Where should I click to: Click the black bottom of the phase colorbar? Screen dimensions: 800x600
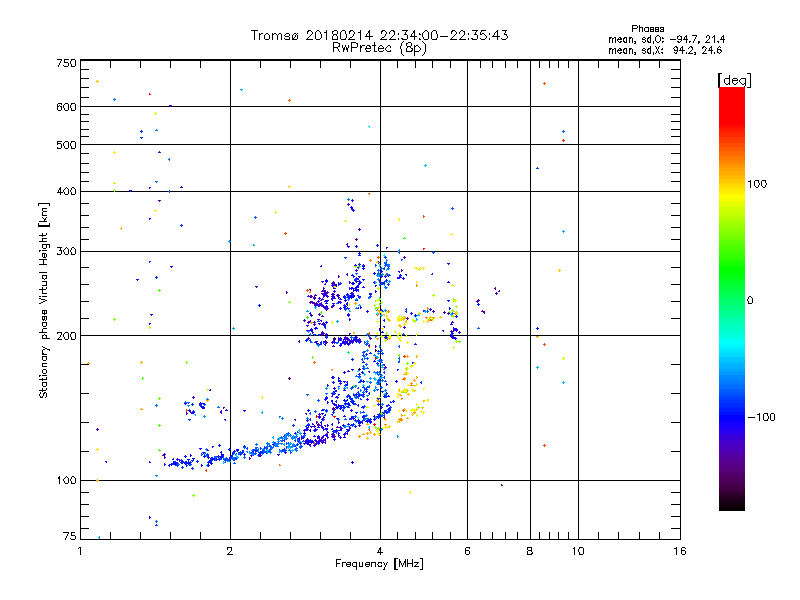pos(732,503)
